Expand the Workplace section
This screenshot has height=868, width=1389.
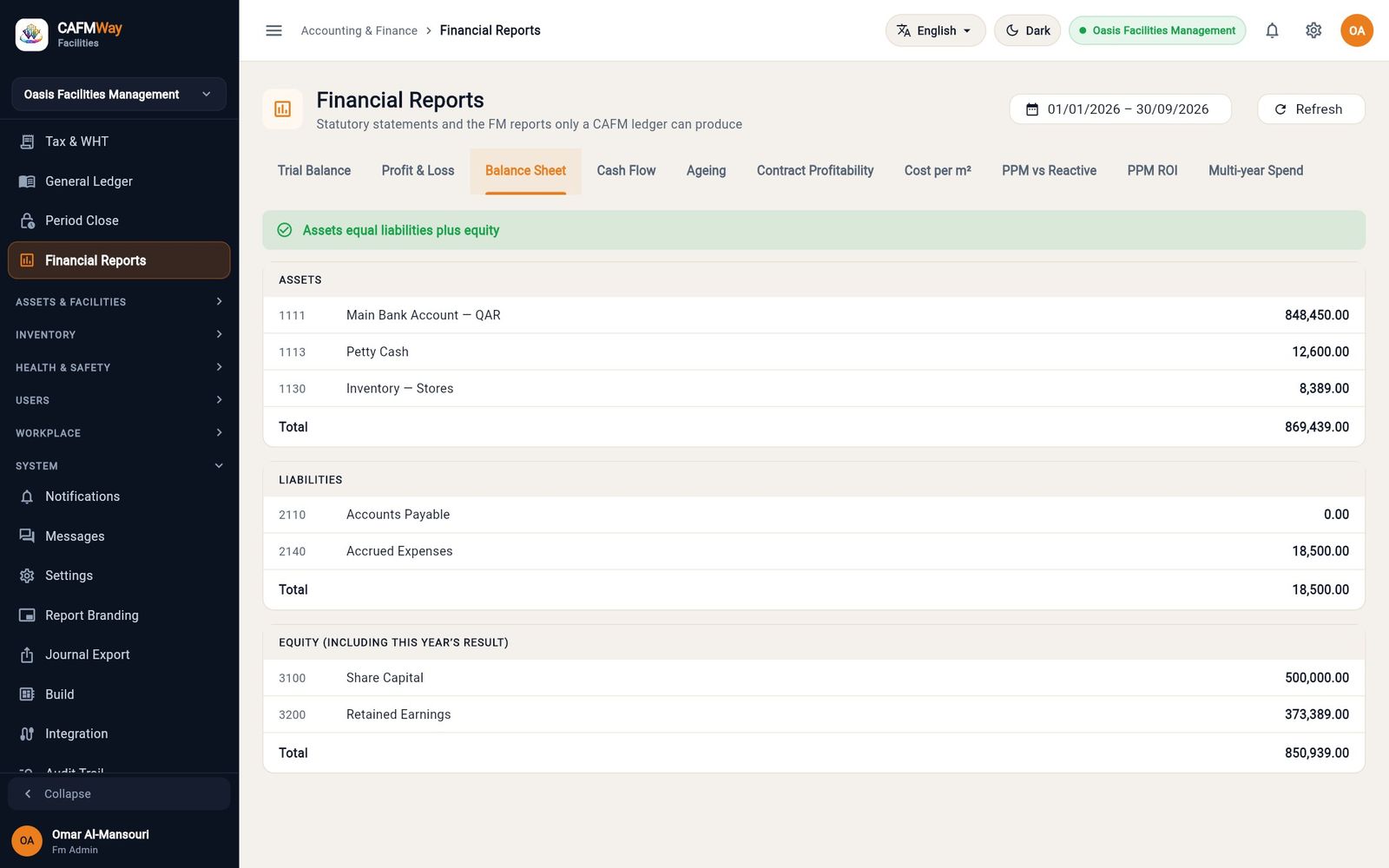point(119,432)
